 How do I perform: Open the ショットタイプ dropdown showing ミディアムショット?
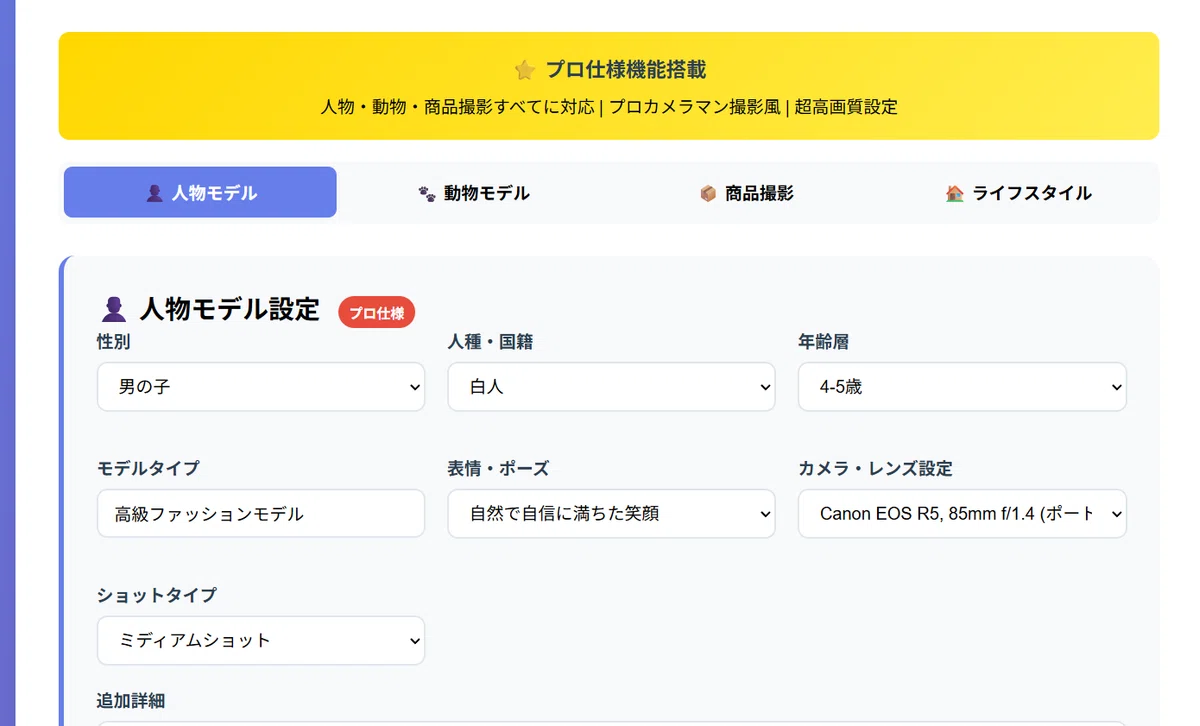coord(261,640)
